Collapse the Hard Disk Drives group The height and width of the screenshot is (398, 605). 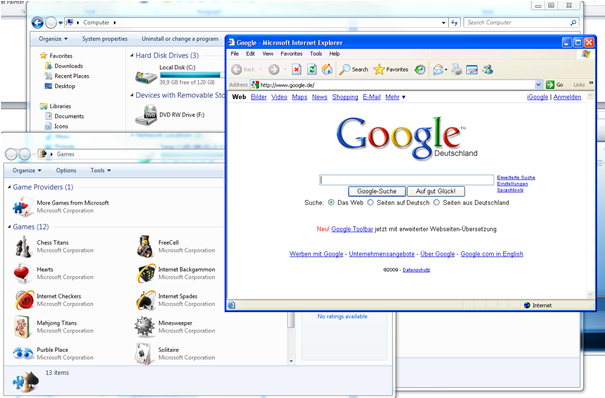[132, 56]
